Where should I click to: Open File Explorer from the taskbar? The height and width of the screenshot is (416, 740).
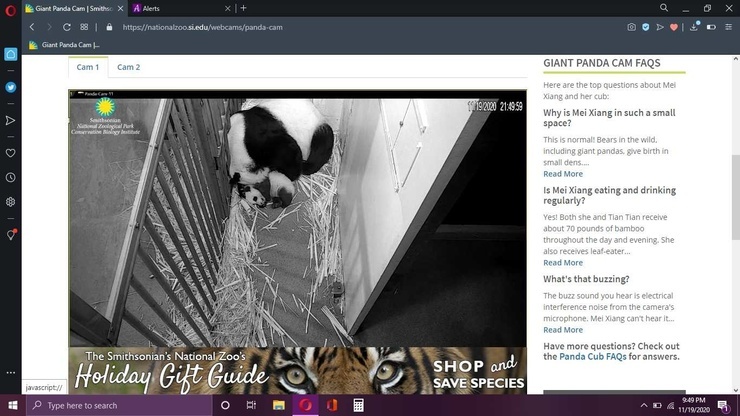pyautogui.click(x=278, y=405)
